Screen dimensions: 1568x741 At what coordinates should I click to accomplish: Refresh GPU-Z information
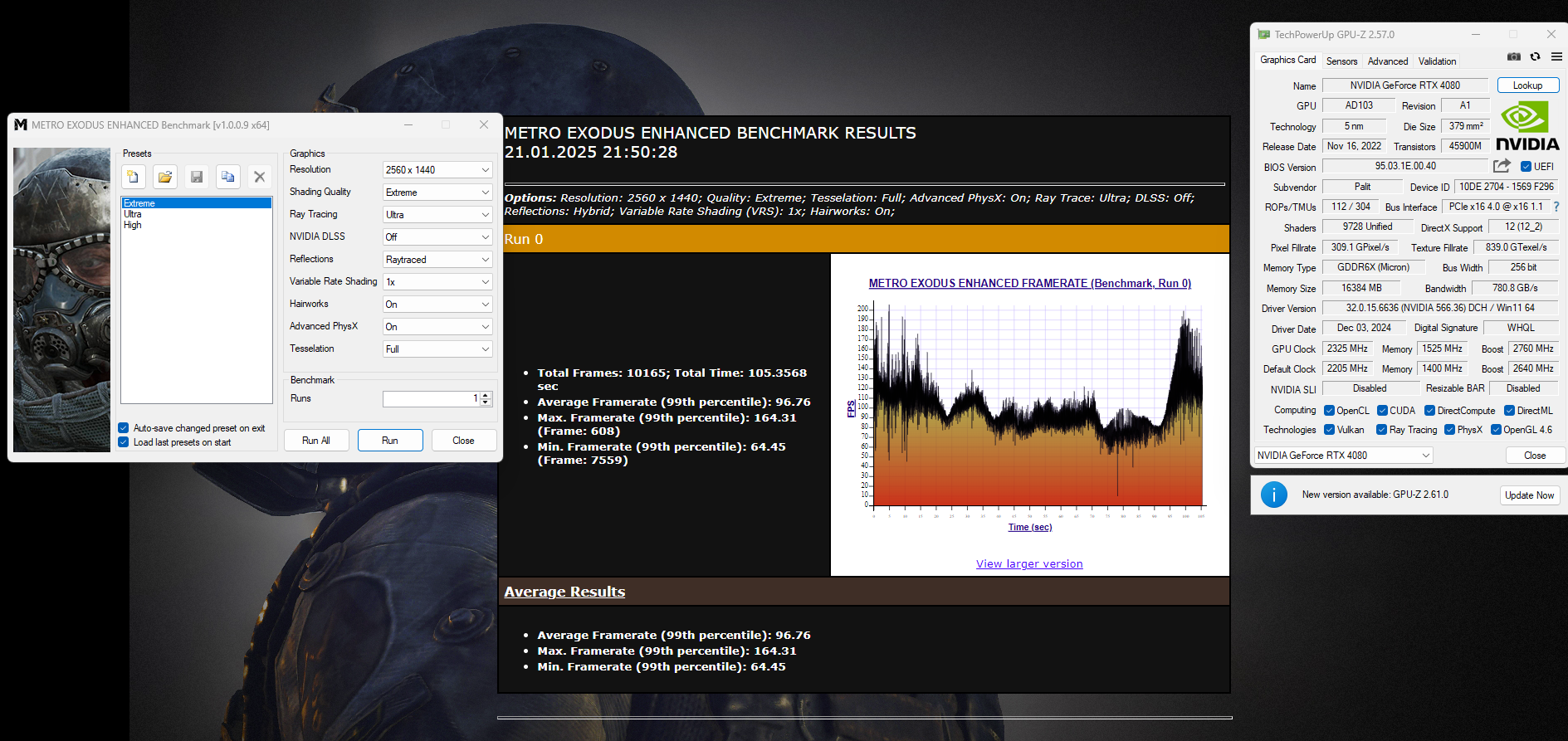tap(1535, 56)
